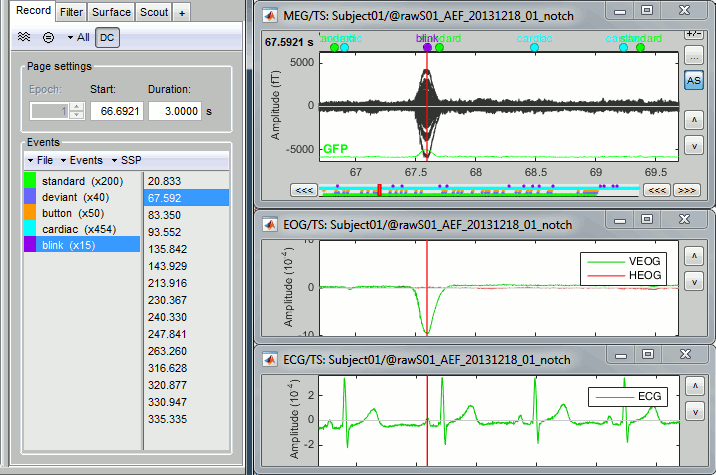Go to next page with >>> button
Screen dimensions: 716x475
pos(686,189)
